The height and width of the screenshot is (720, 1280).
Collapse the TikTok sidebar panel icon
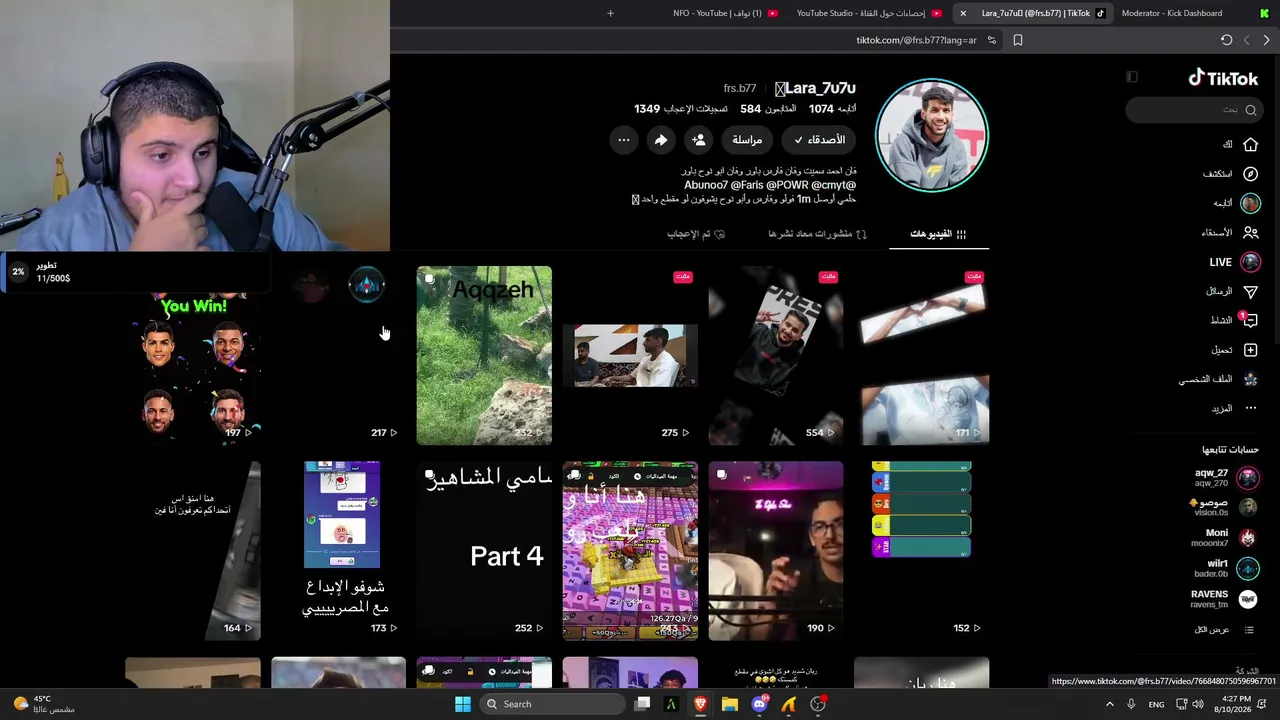pos(1132,77)
